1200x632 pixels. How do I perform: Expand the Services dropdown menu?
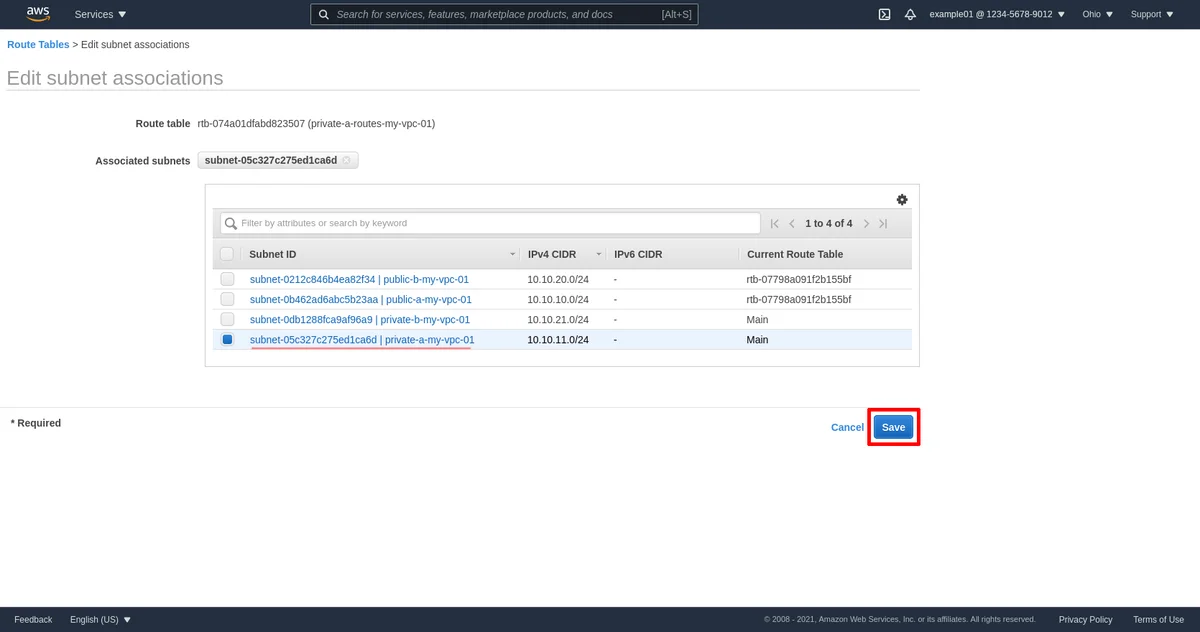100,15
